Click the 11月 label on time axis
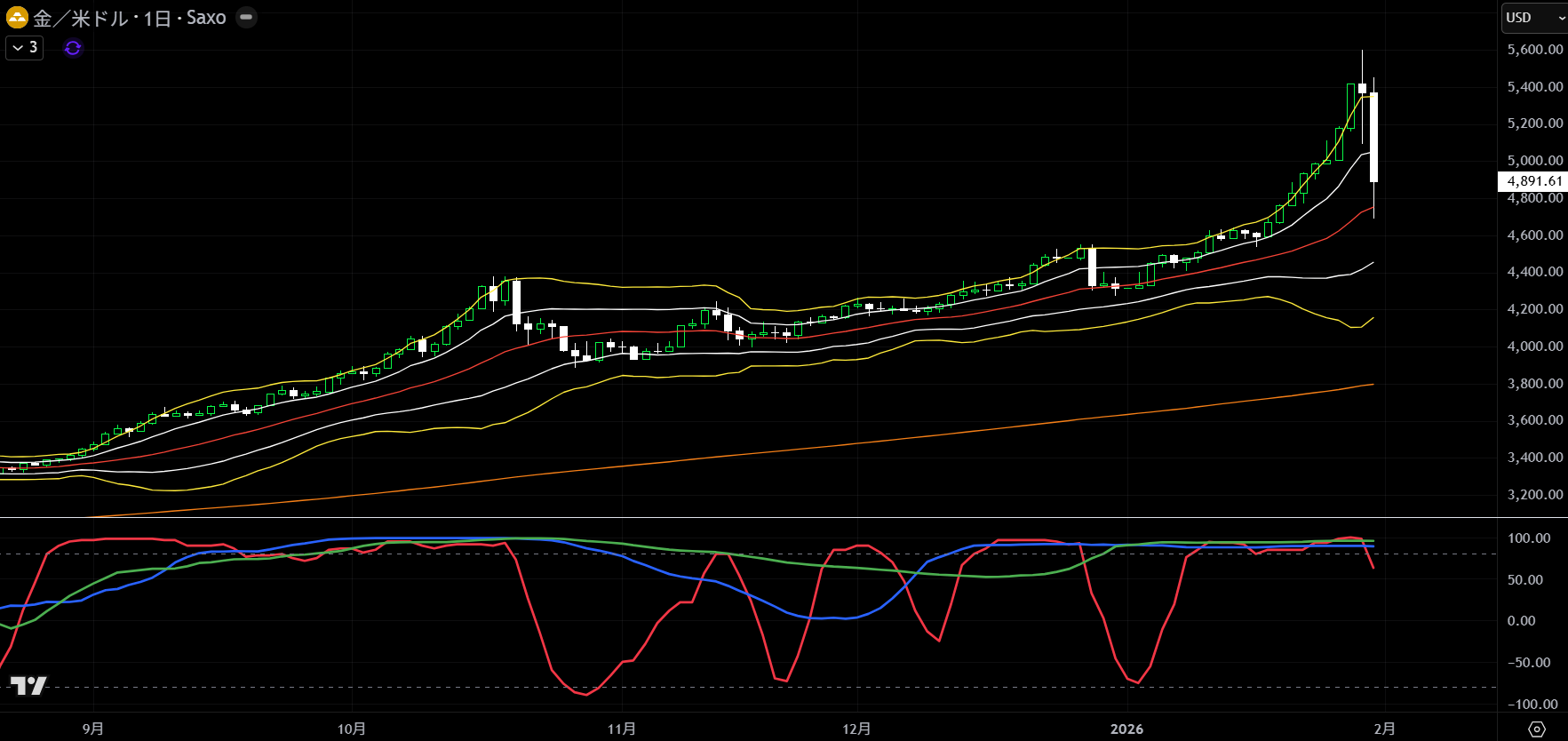 click(621, 729)
